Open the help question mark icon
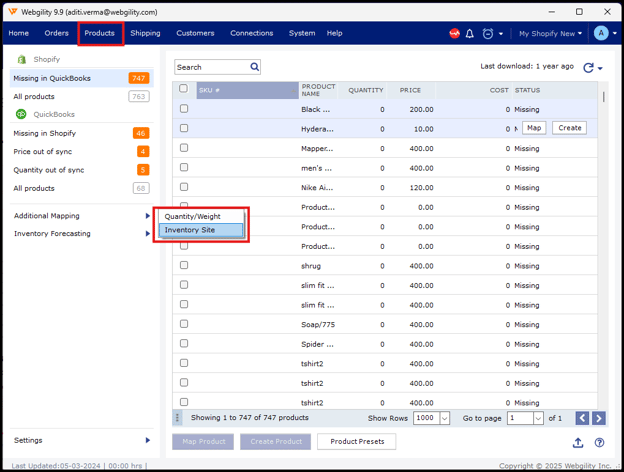 (x=599, y=442)
